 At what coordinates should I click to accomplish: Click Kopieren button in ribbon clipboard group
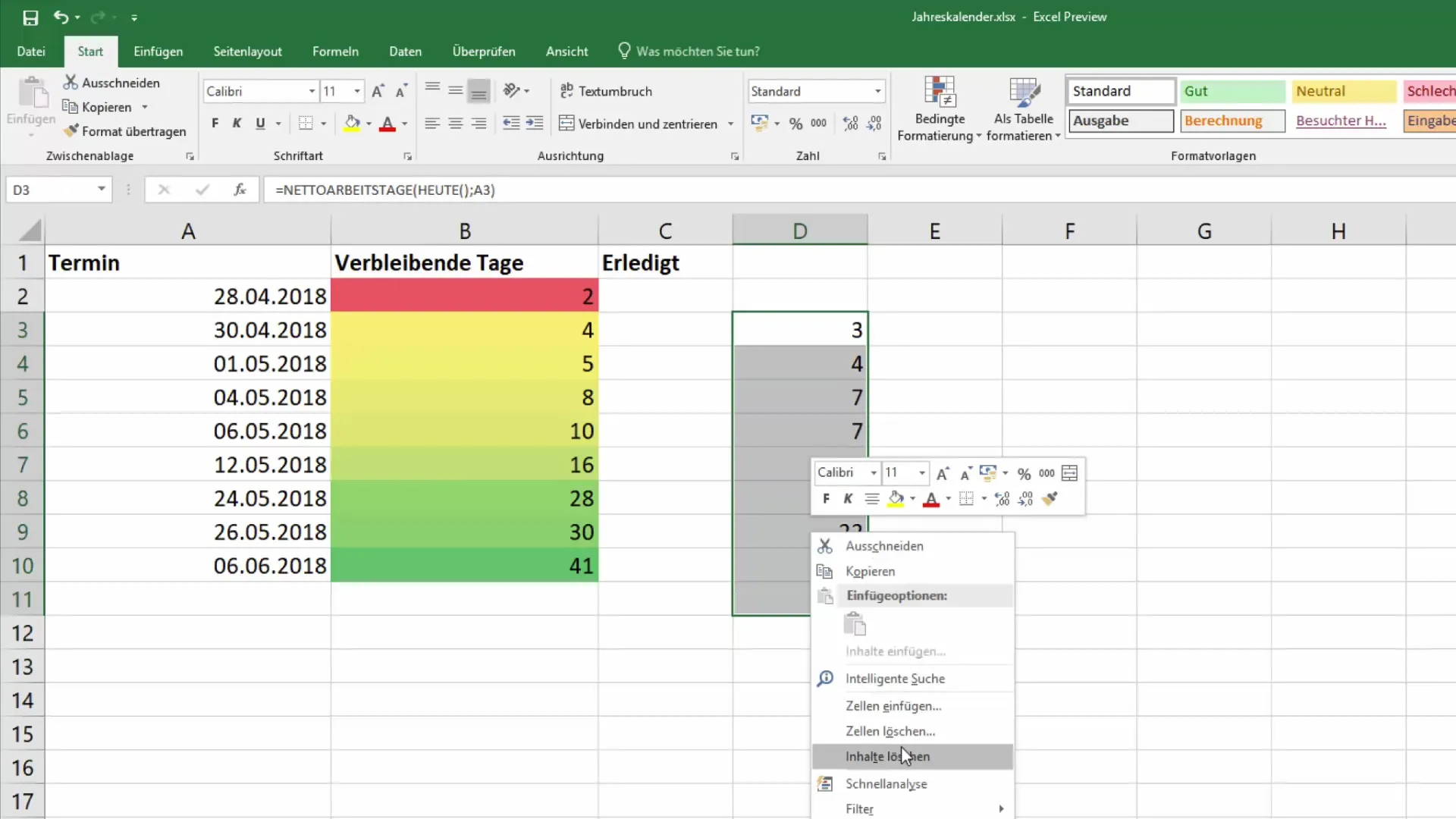(97, 107)
